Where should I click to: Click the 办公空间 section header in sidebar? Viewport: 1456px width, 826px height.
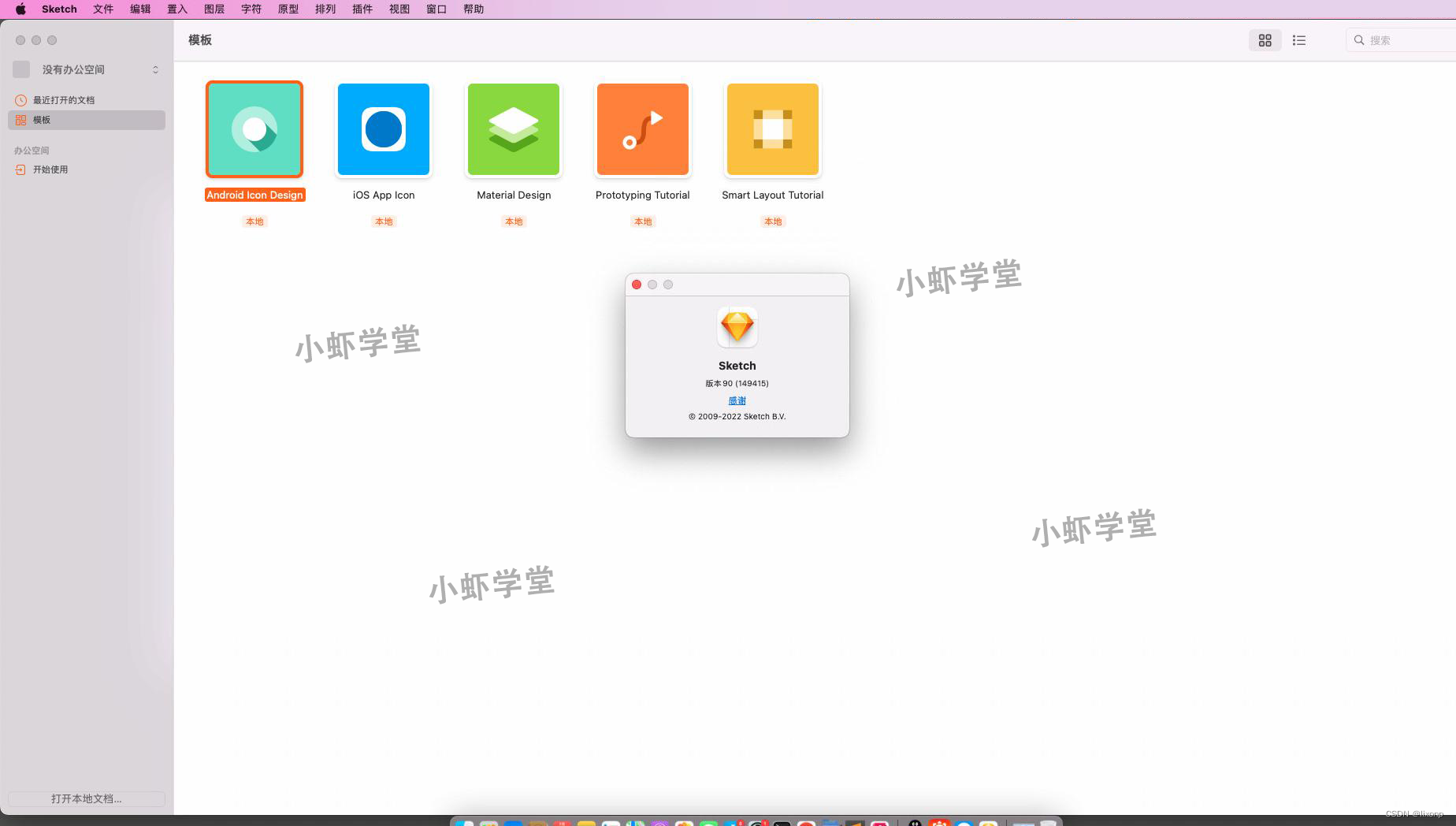click(x=32, y=151)
